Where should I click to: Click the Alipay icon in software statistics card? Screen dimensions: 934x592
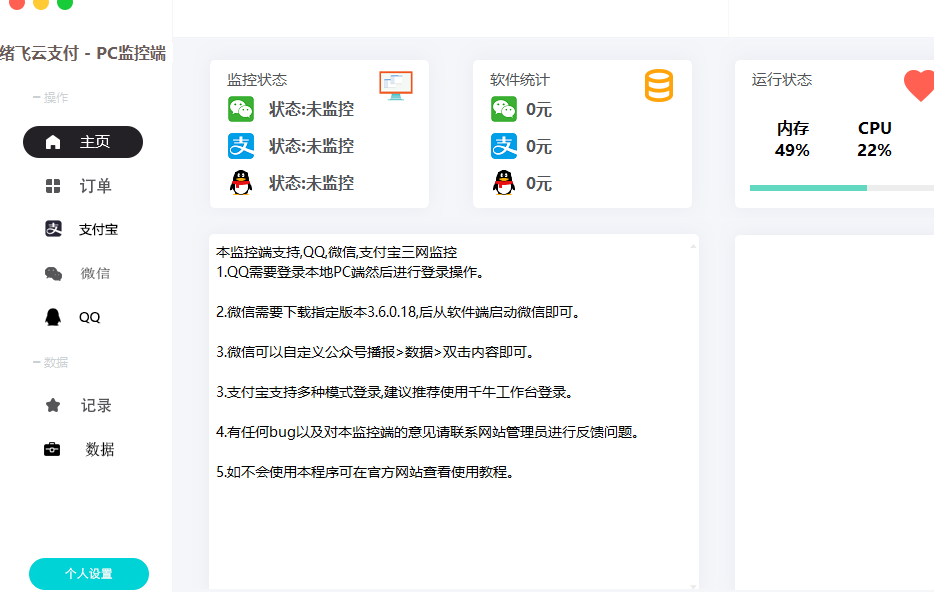point(504,146)
